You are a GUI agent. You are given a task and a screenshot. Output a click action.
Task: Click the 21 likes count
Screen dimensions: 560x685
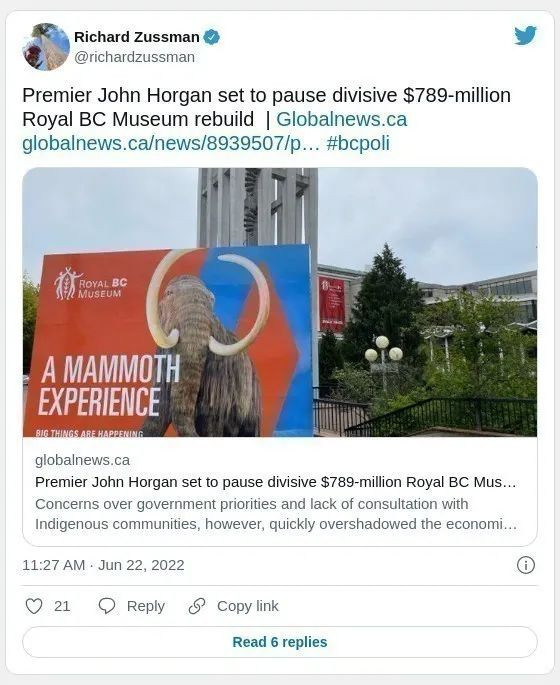[x=62, y=606]
